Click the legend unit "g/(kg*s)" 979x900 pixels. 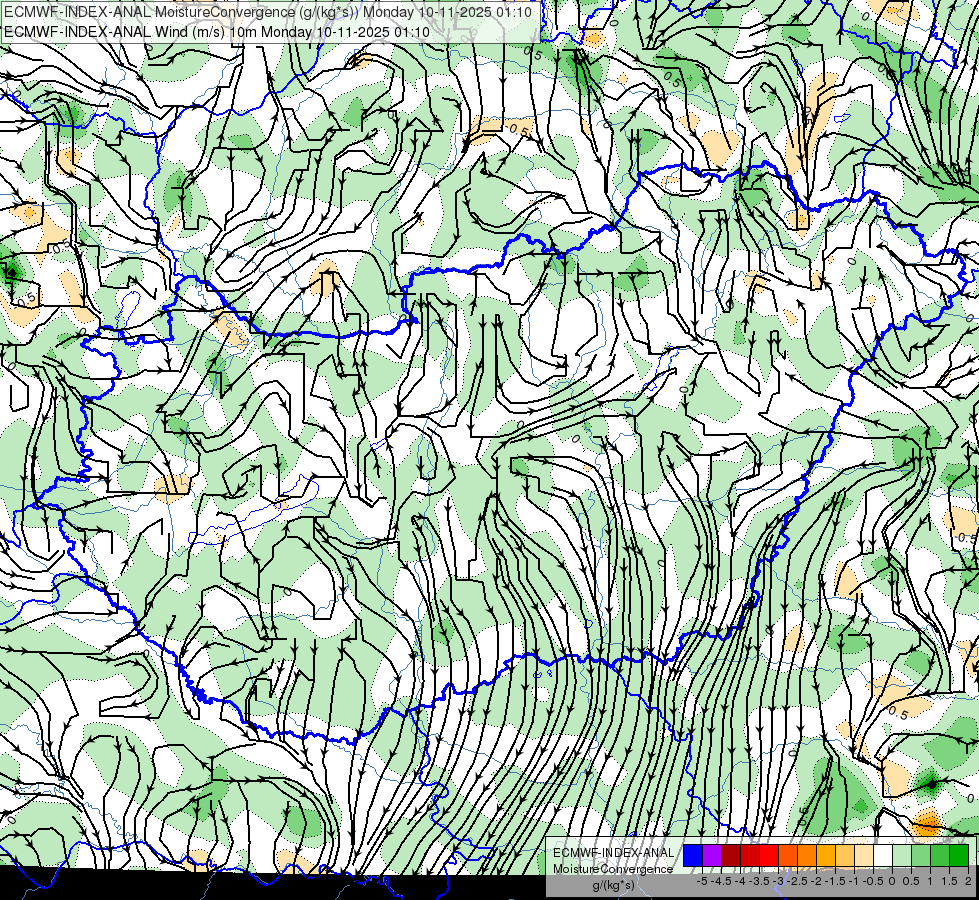coord(613,885)
